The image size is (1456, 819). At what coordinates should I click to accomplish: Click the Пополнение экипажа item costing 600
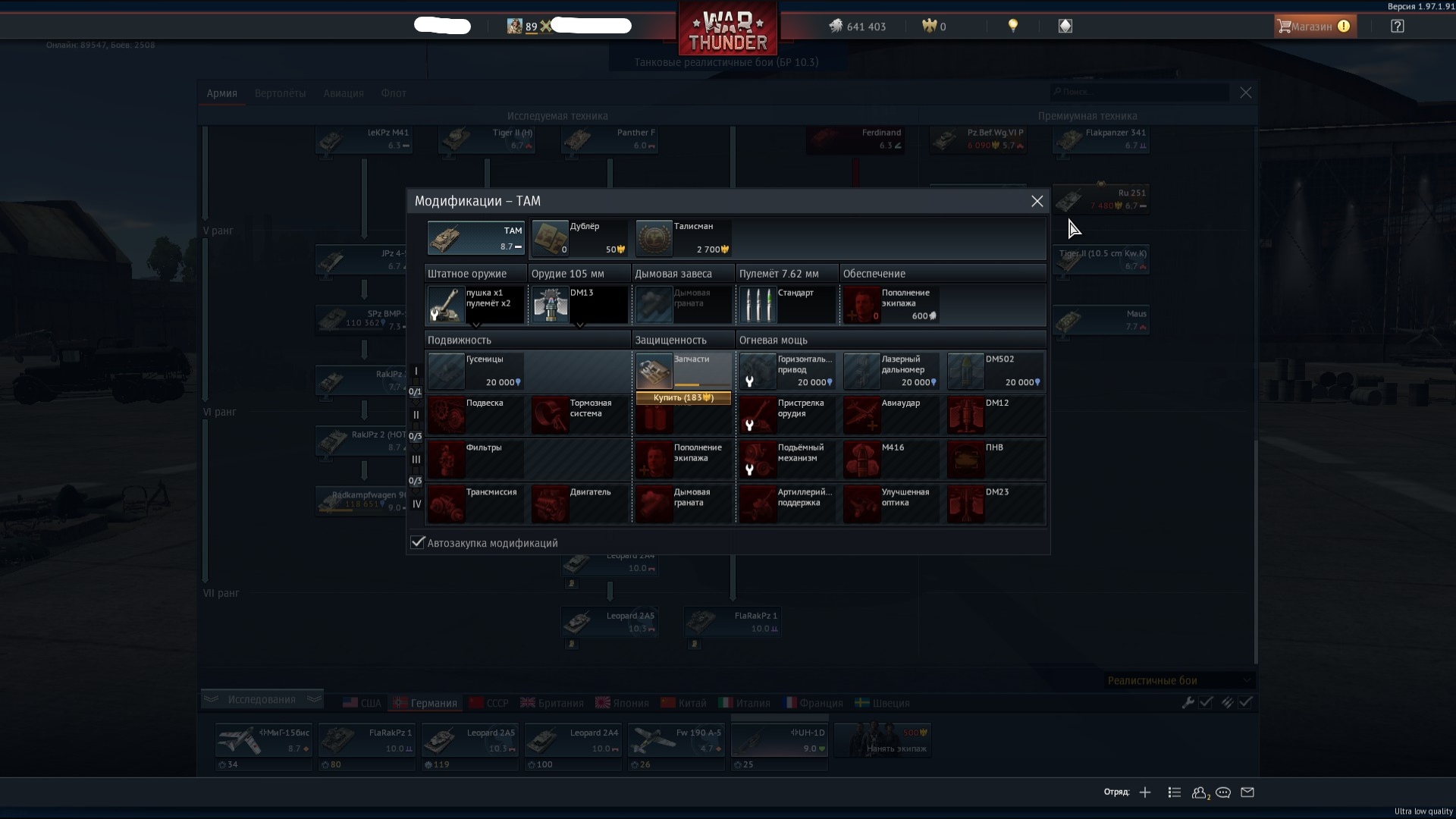tap(890, 304)
